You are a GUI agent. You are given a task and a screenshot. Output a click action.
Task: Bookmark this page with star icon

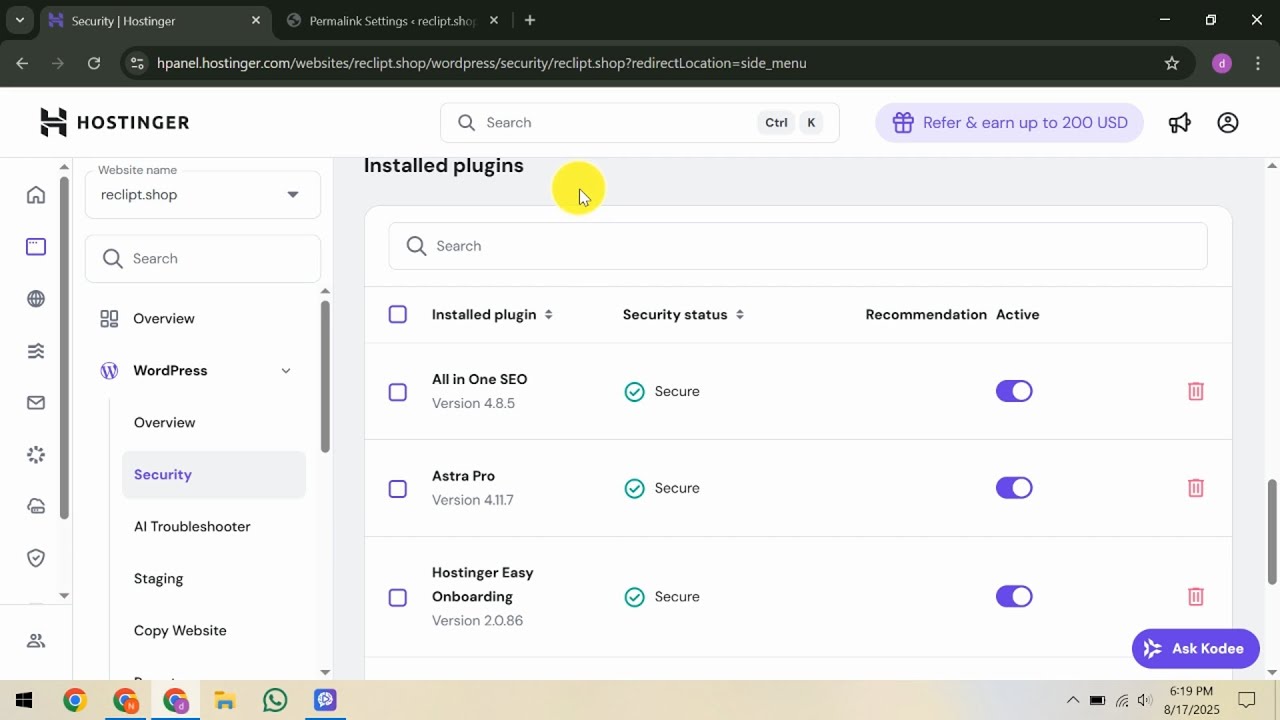click(x=1172, y=63)
